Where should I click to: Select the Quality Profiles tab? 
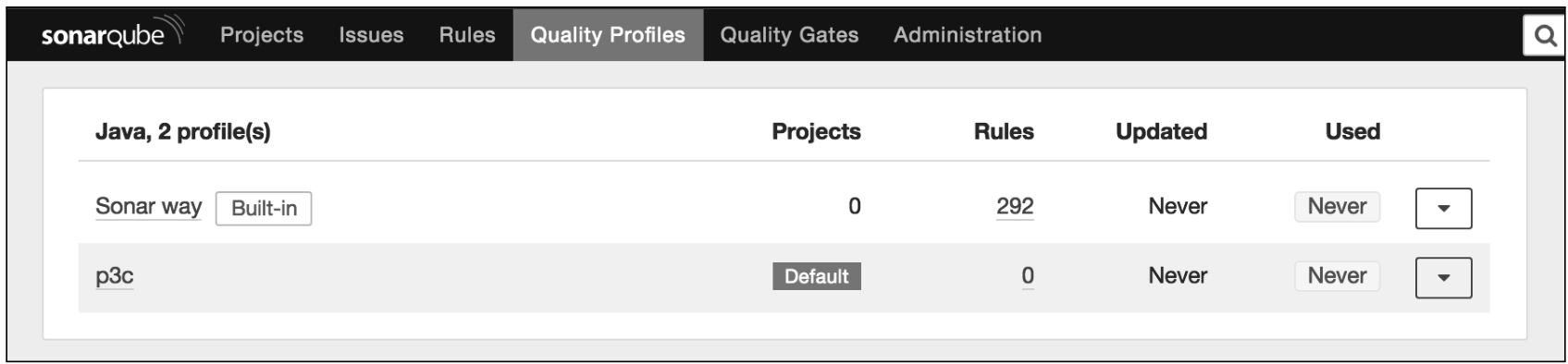pyautogui.click(x=608, y=35)
